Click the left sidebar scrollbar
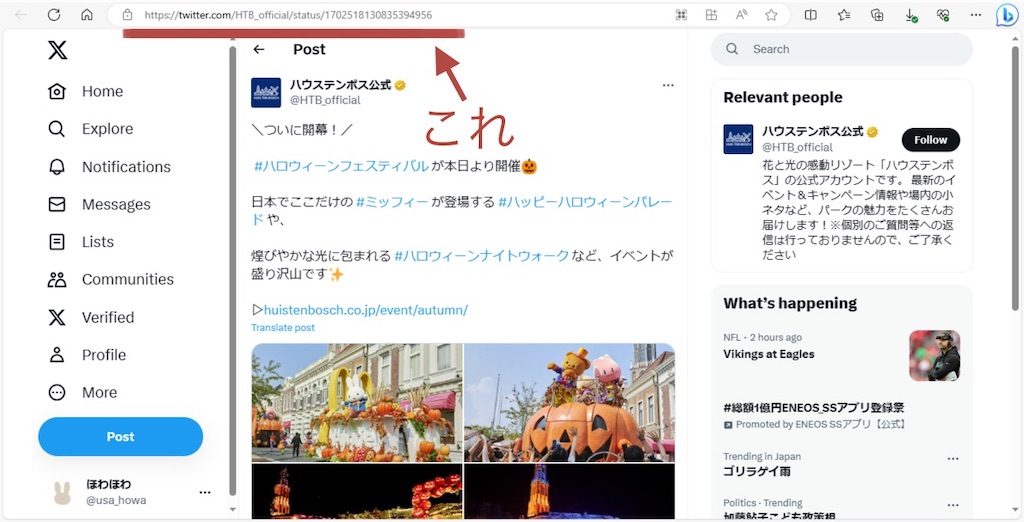The width and height of the screenshot is (1024, 522). coord(233,273)
